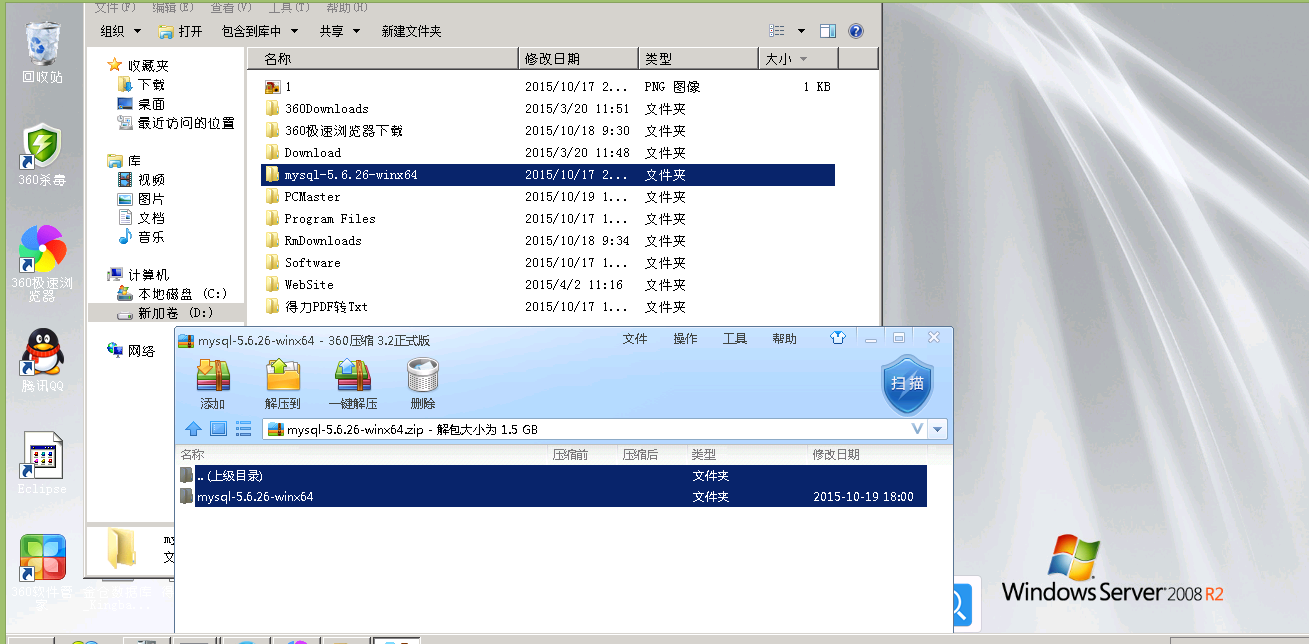Viewport: 1309px width, 644px height.
Task: Open the Eclipse desktop shortcut
Action: (x=42, y=464)
